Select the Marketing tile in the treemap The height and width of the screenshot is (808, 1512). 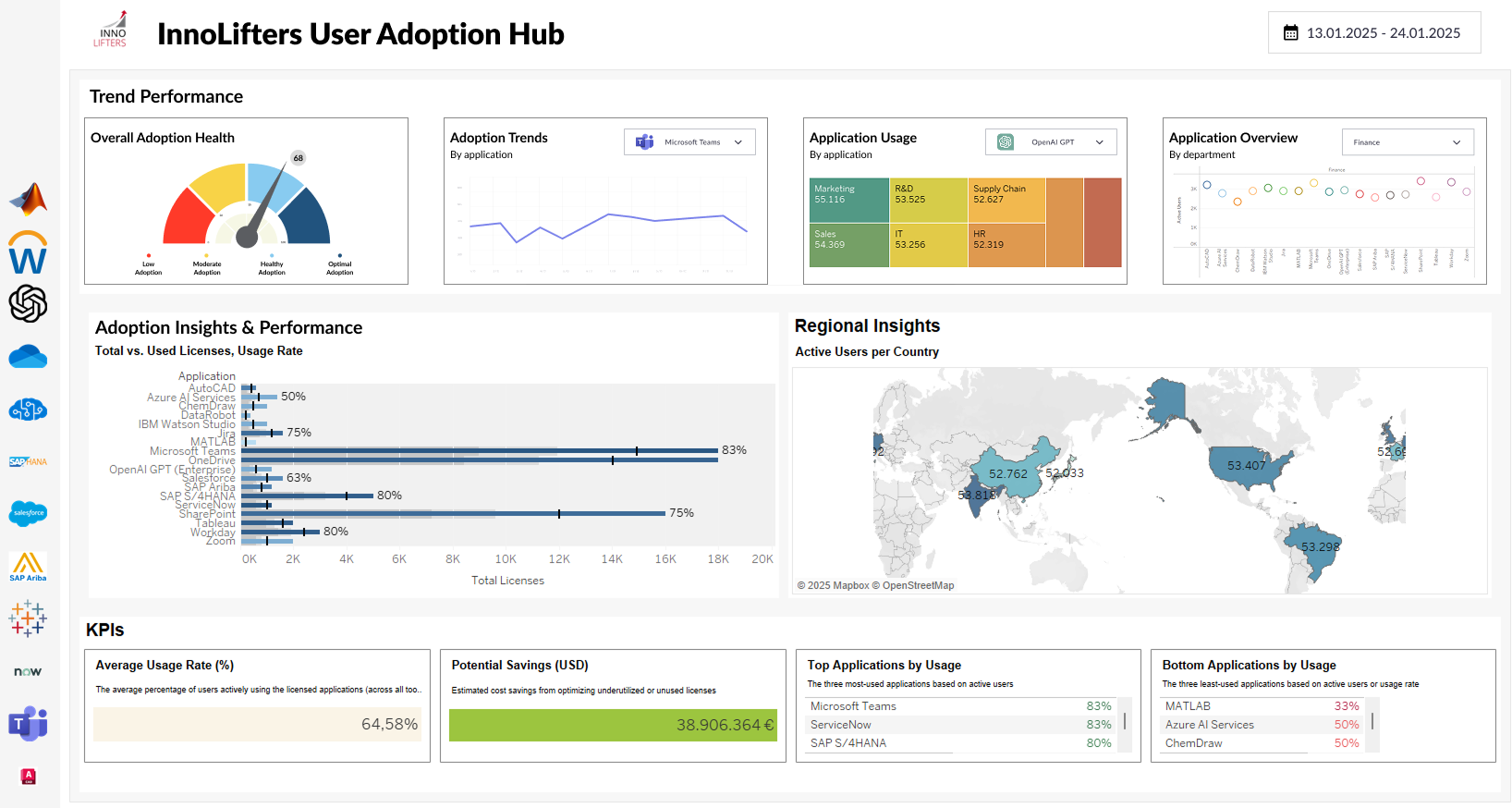point(848,200)
